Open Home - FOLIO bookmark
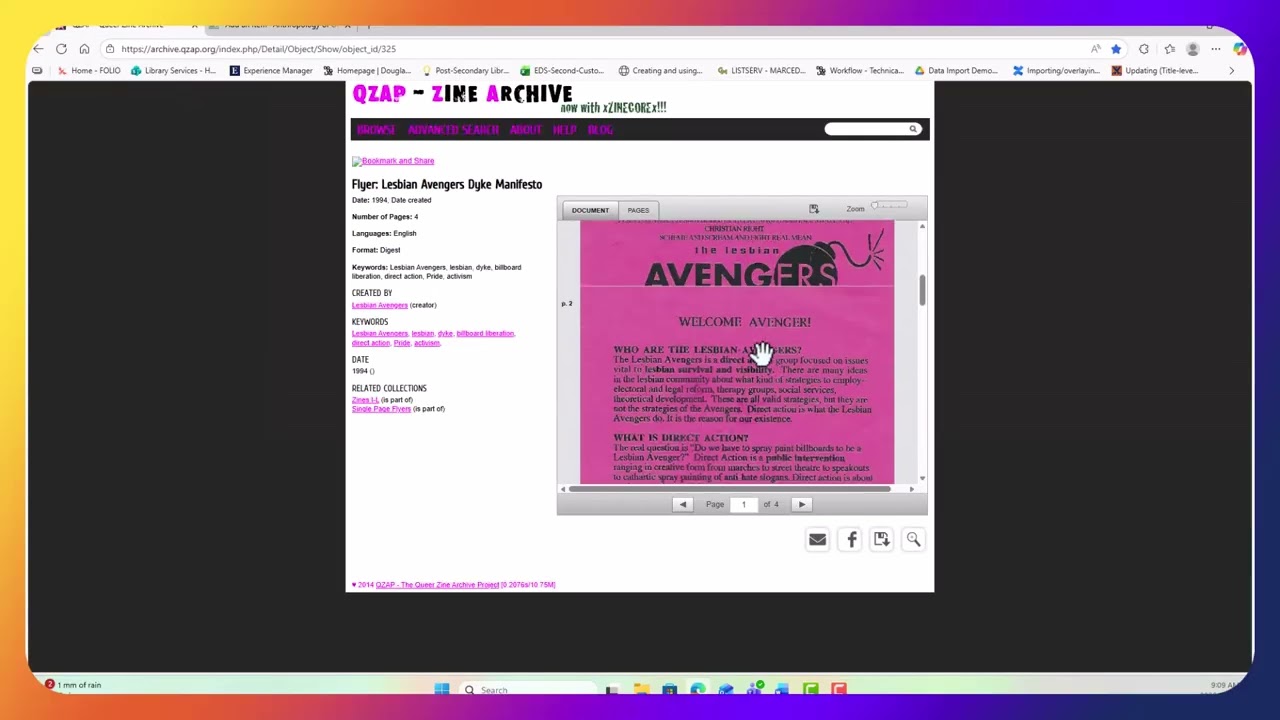The image size is (1280, 720). (x=89, y=71)
